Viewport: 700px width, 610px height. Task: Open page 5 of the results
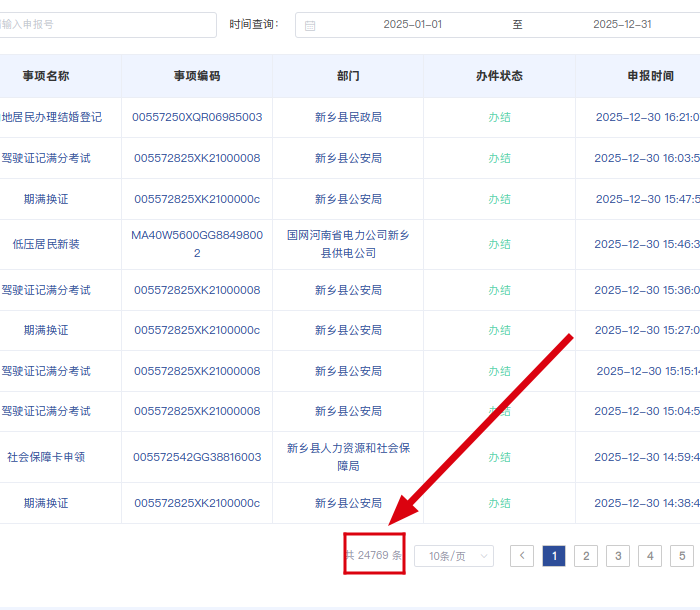pyautogui.click(x=682, y=556)
